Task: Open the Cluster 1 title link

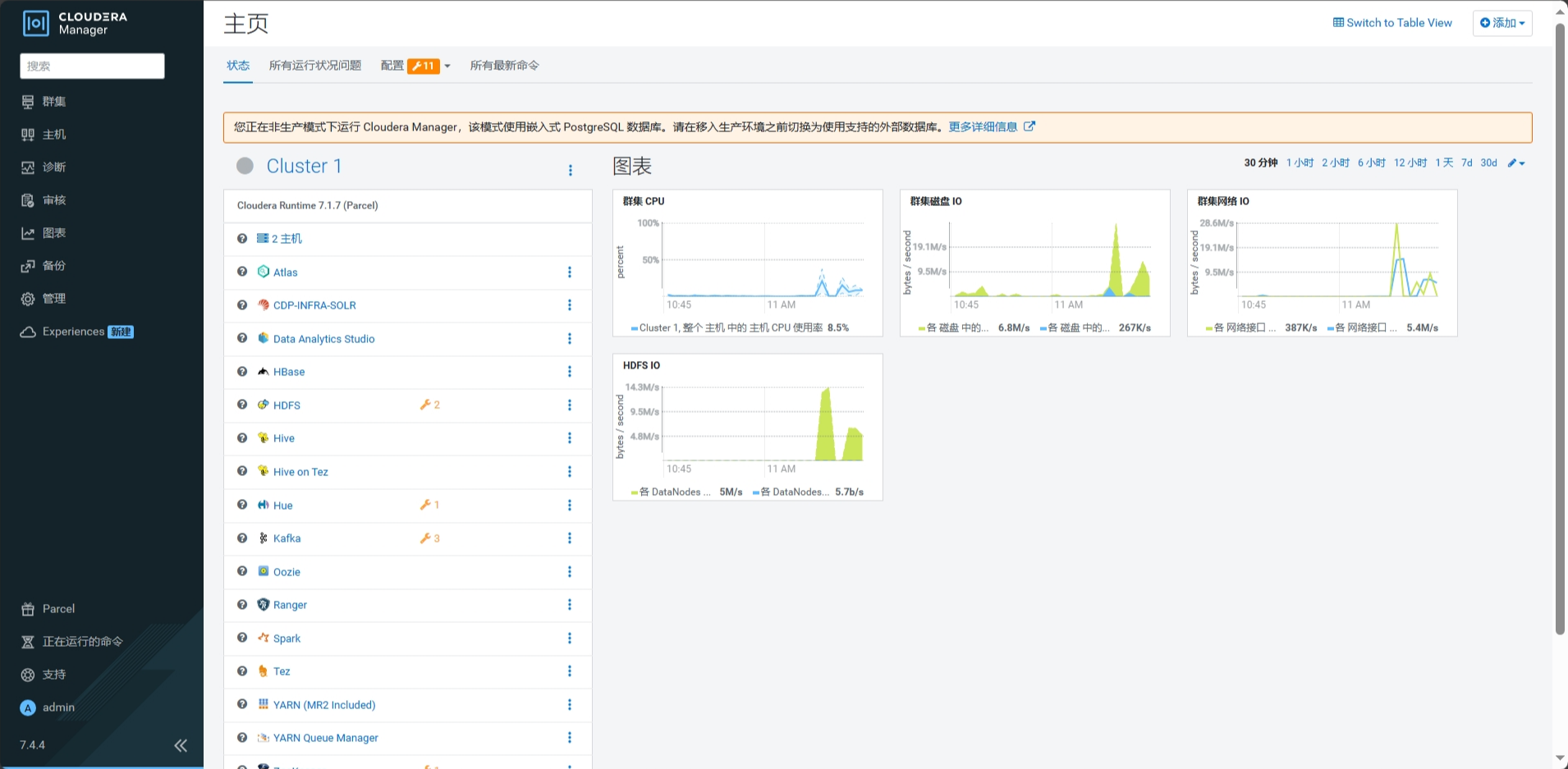Action: click(304, 166)
